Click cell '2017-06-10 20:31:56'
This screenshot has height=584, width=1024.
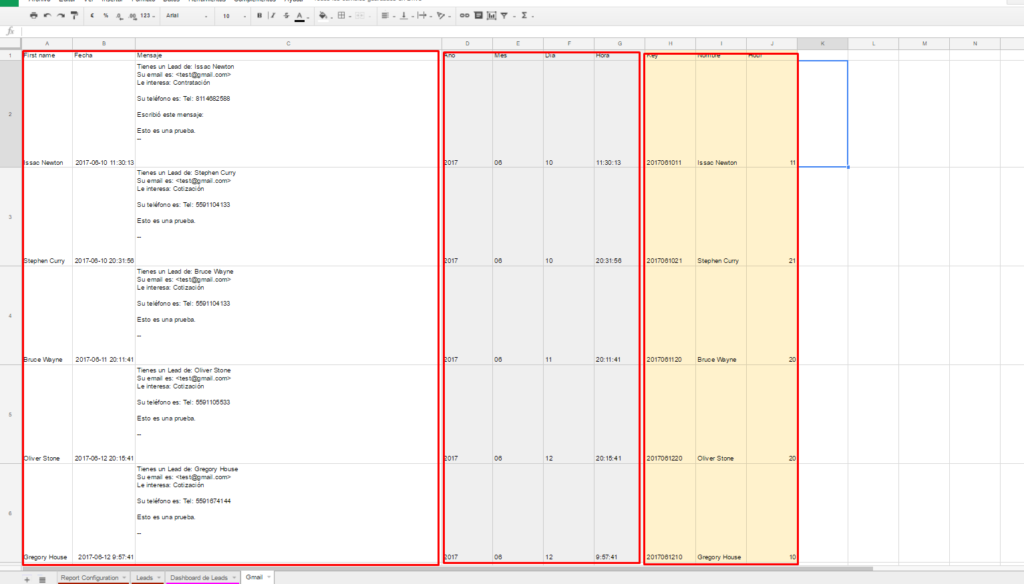[x=104, y=217]
